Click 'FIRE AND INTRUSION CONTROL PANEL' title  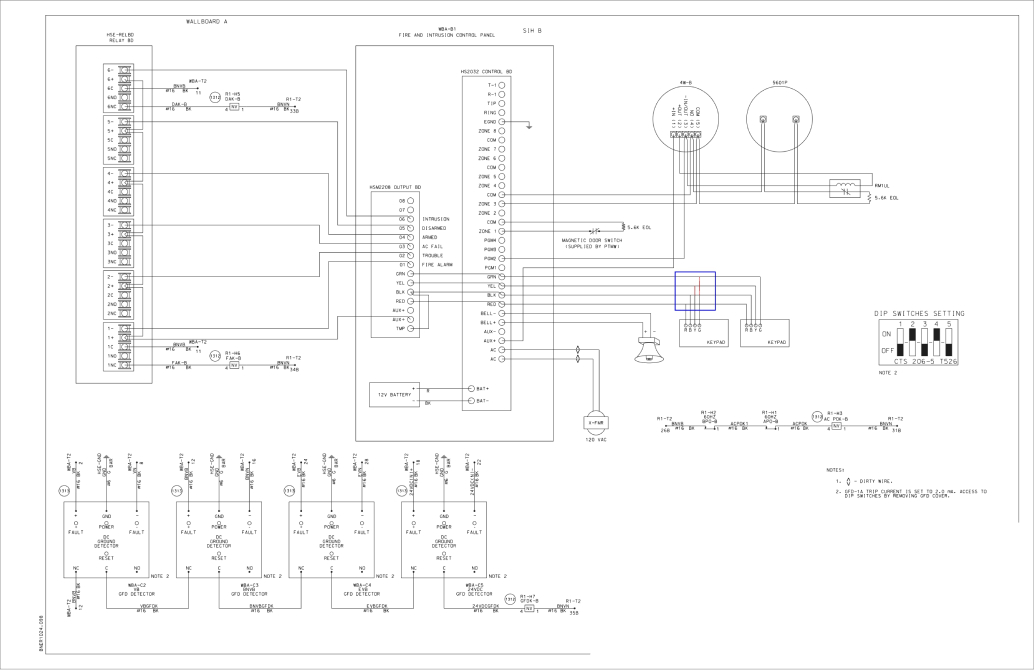[446, 35]
